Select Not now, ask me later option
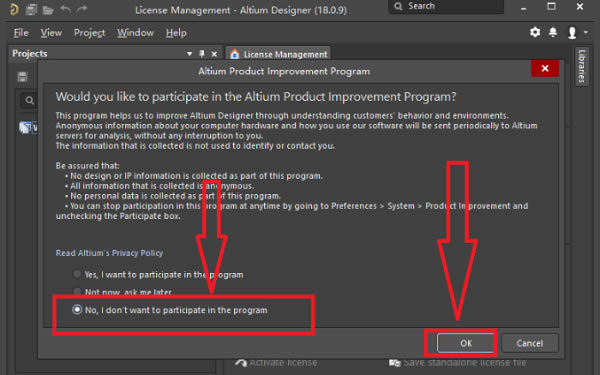Image resolution: width=600 pixels, height=375 pixels. (x=122, y=292)
